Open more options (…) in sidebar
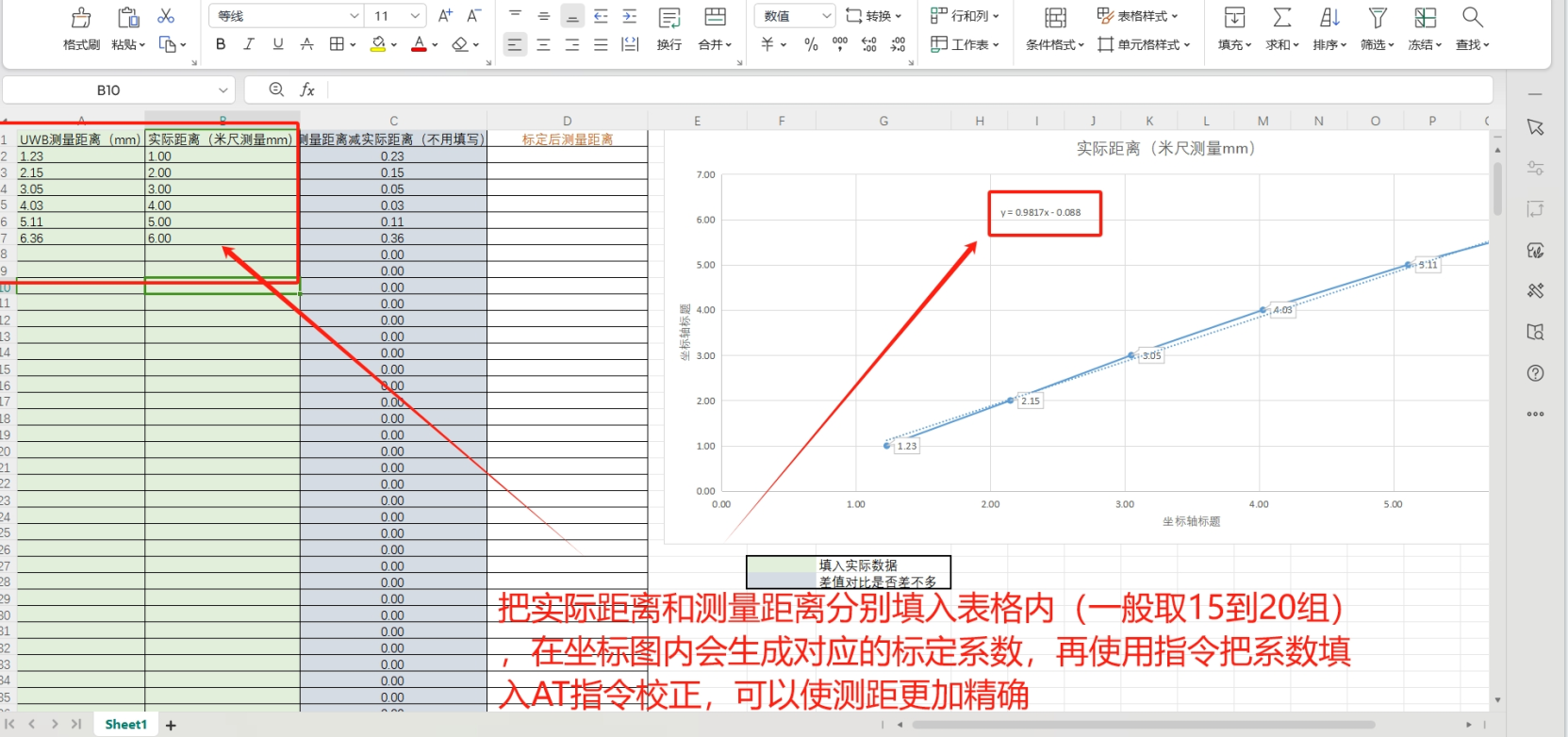The width and height of the screenshot is (1568, 737). tap(1535, 414)
